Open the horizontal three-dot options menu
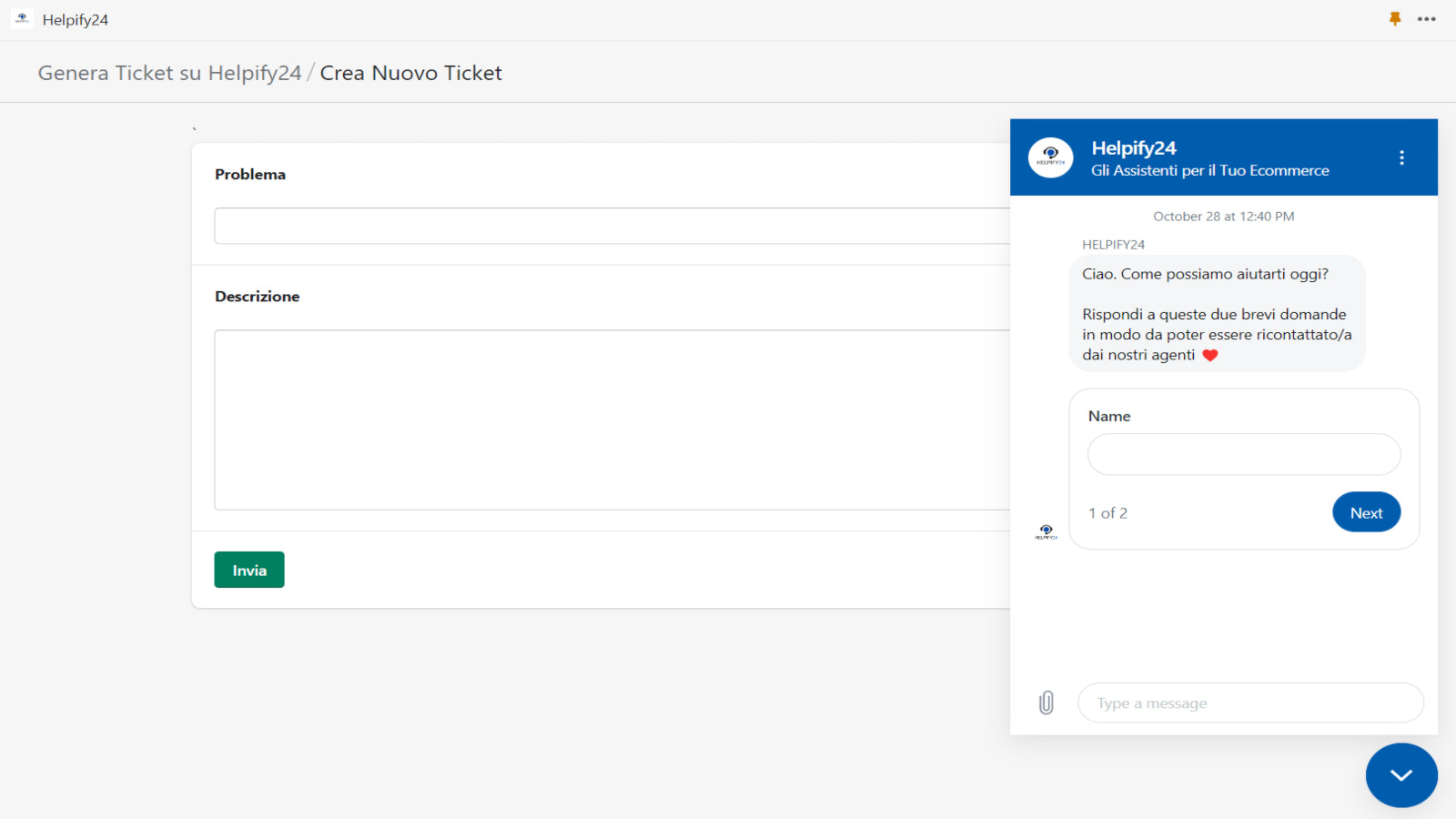The height and width of the screenshot is (819, 1456). point(1426,19)
